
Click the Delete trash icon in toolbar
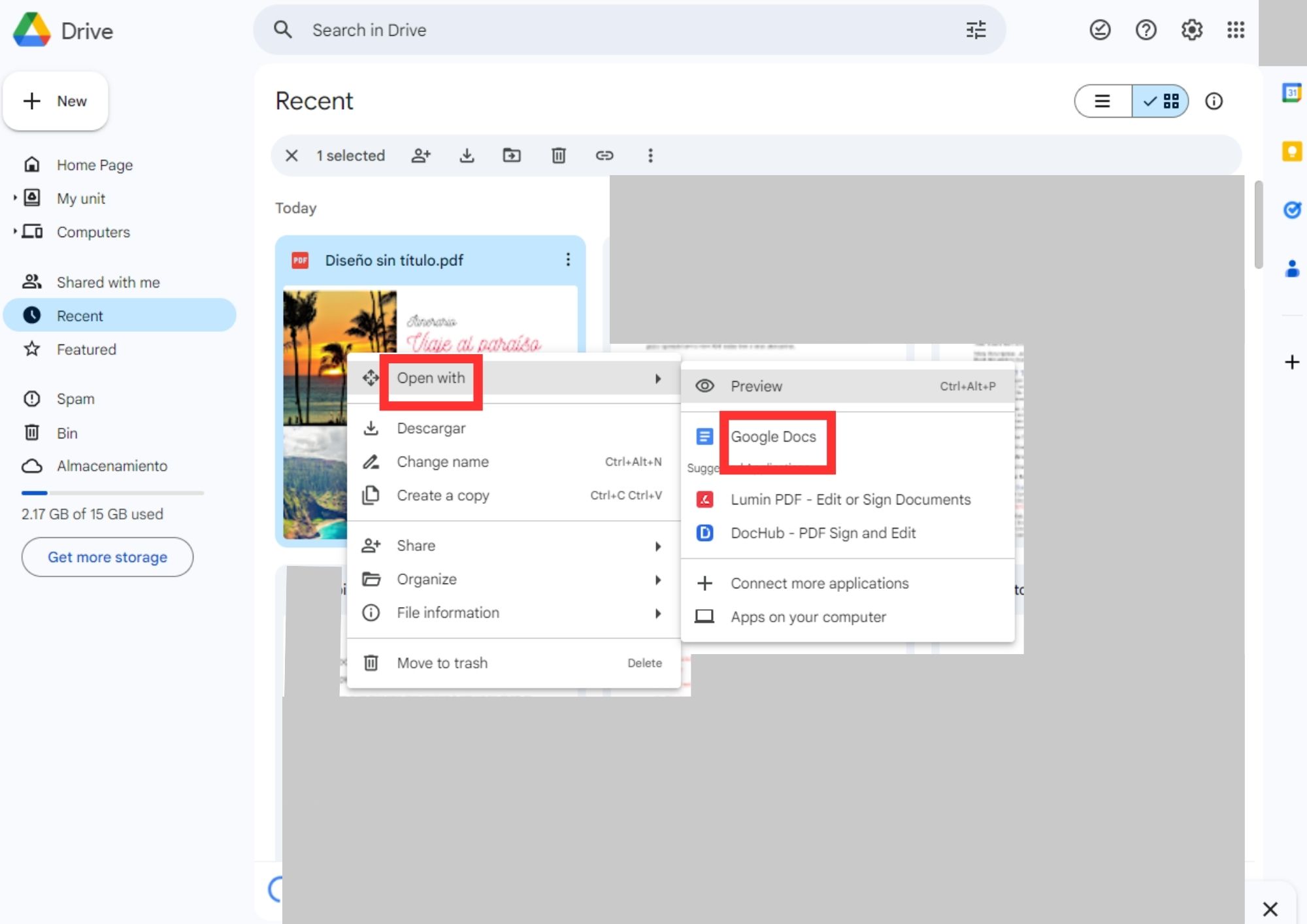click(x=557, y=155)
